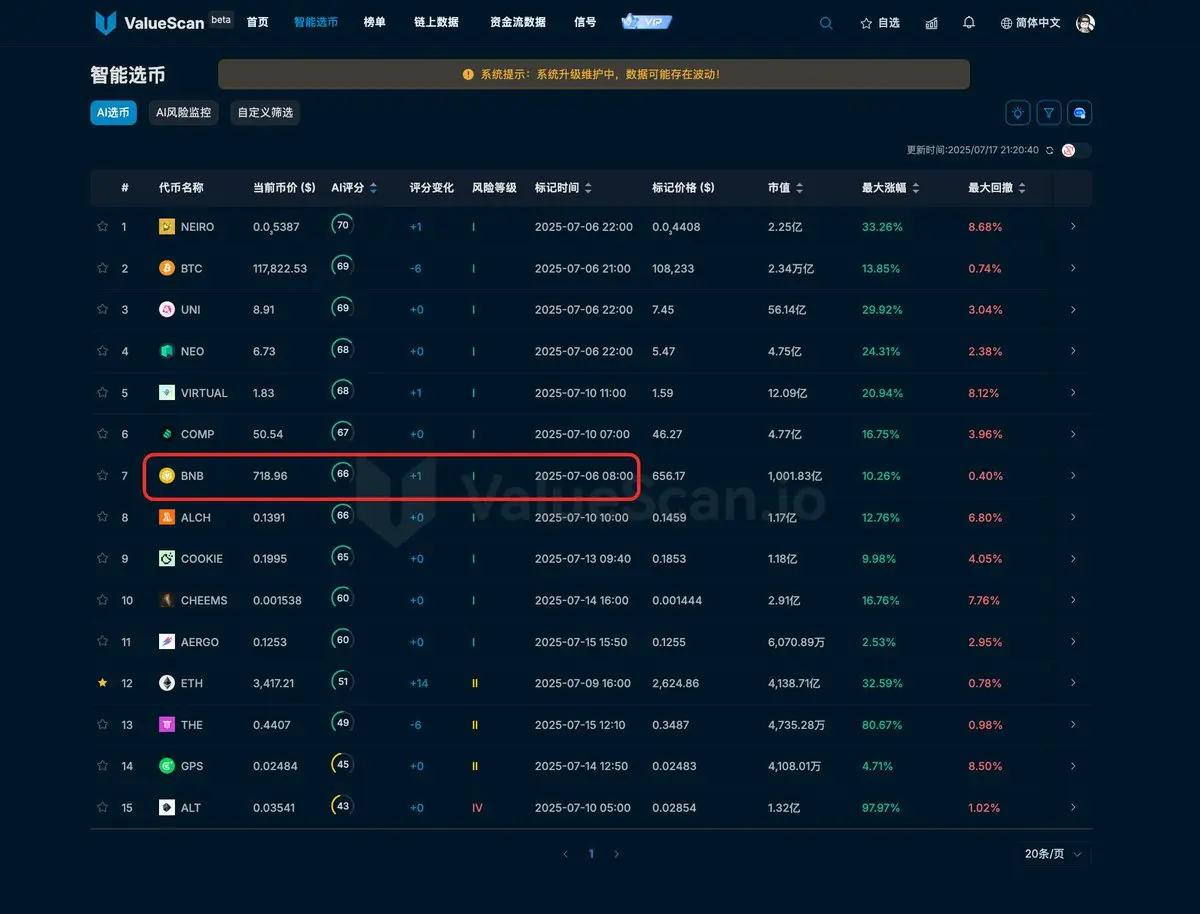Switch to AI风险监控 tab
The height and width of the screenshot is (914, 1200).
184,113
